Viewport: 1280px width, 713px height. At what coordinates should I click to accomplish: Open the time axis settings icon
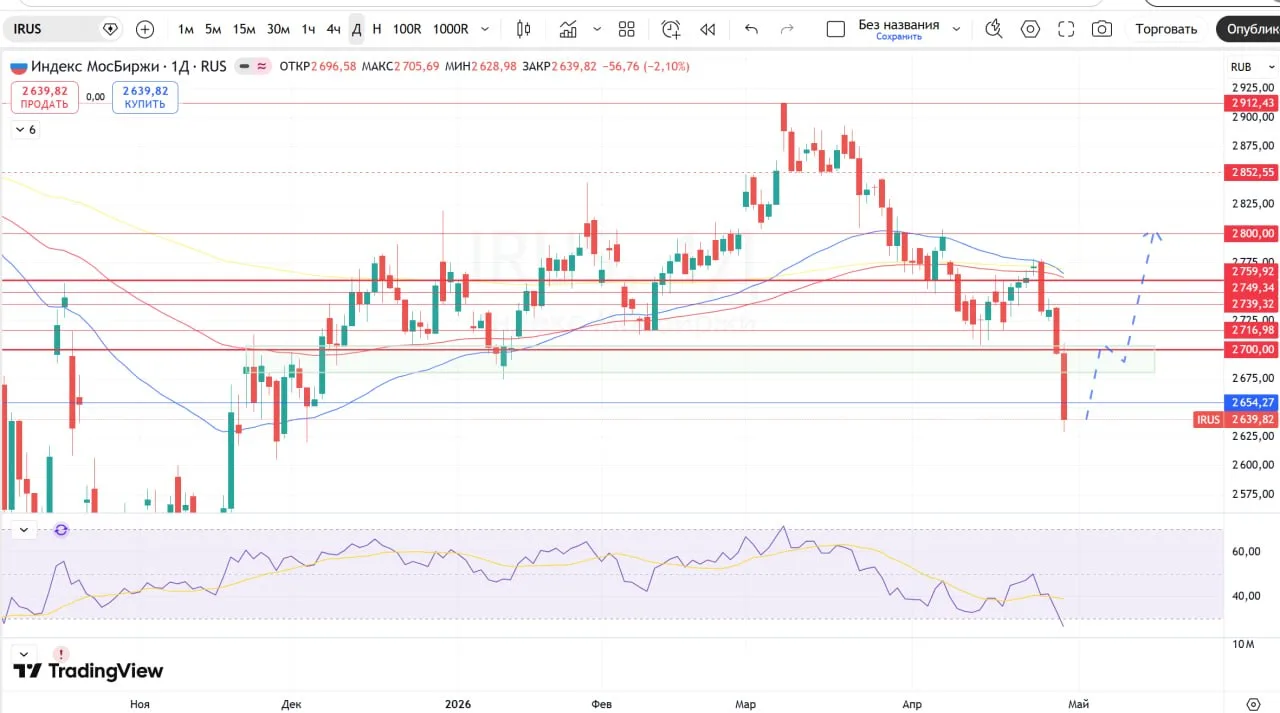1253,704
